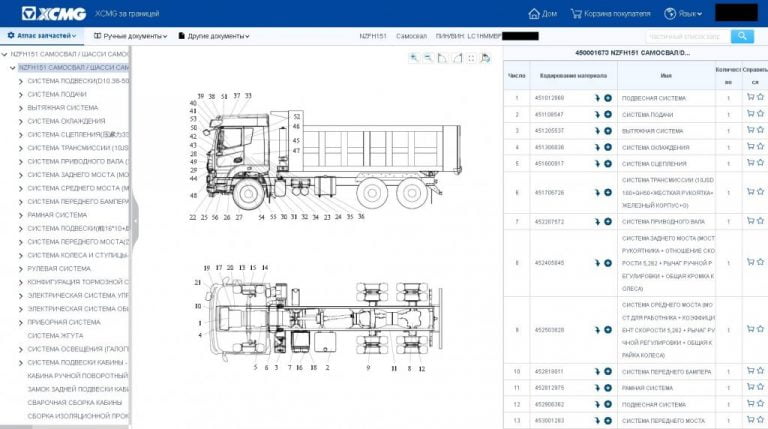The width and height of the screenshot is (768, 429).
Task: Star the ВЫТЯЖНАЯ СИСТЕМА row
Action: point(760,130)
